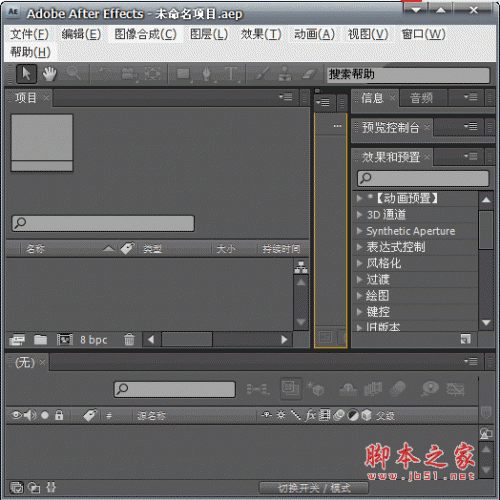
Task: Toggle hide shy layers in timeline
Action: tap(348, 389)
